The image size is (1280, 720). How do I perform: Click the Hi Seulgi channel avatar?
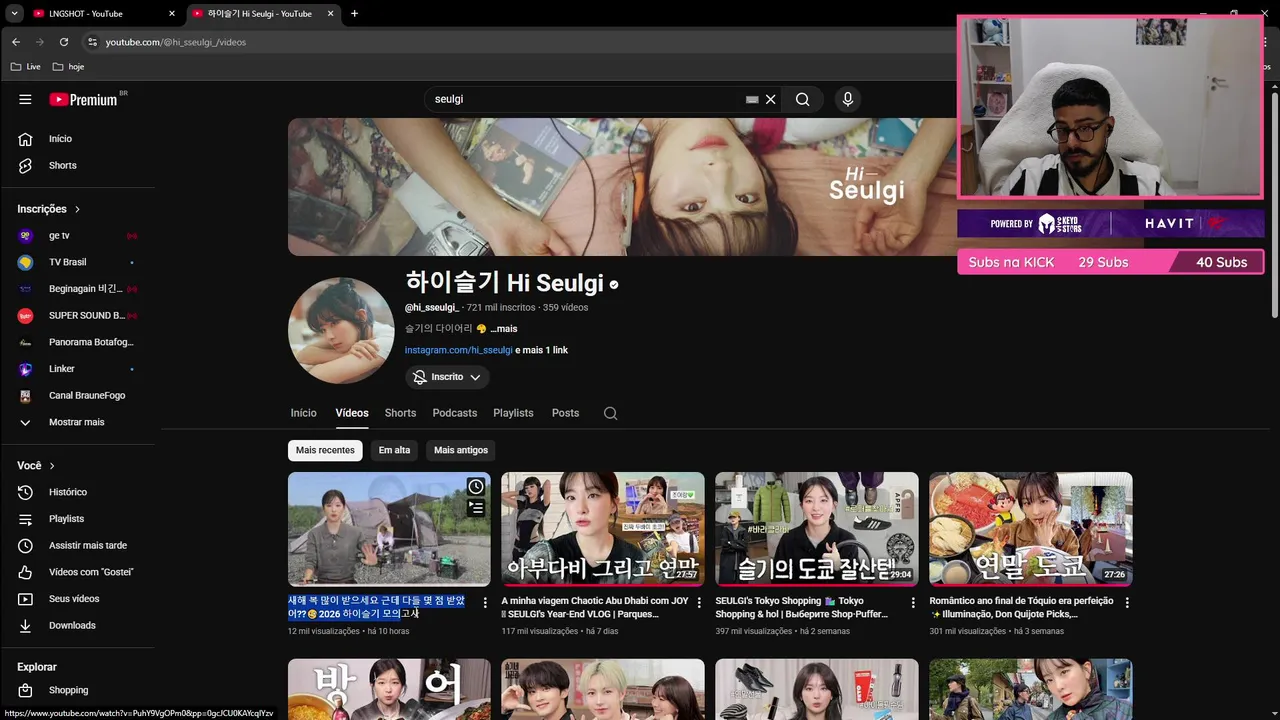341,331
